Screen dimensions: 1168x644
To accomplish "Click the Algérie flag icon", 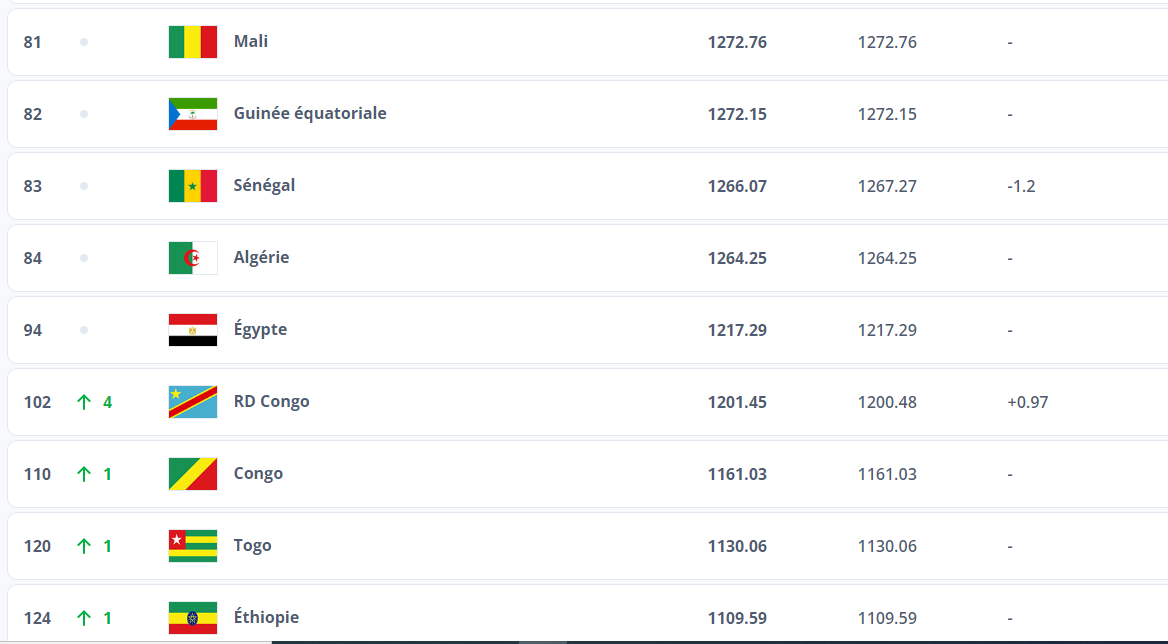I will pos(193,258).
